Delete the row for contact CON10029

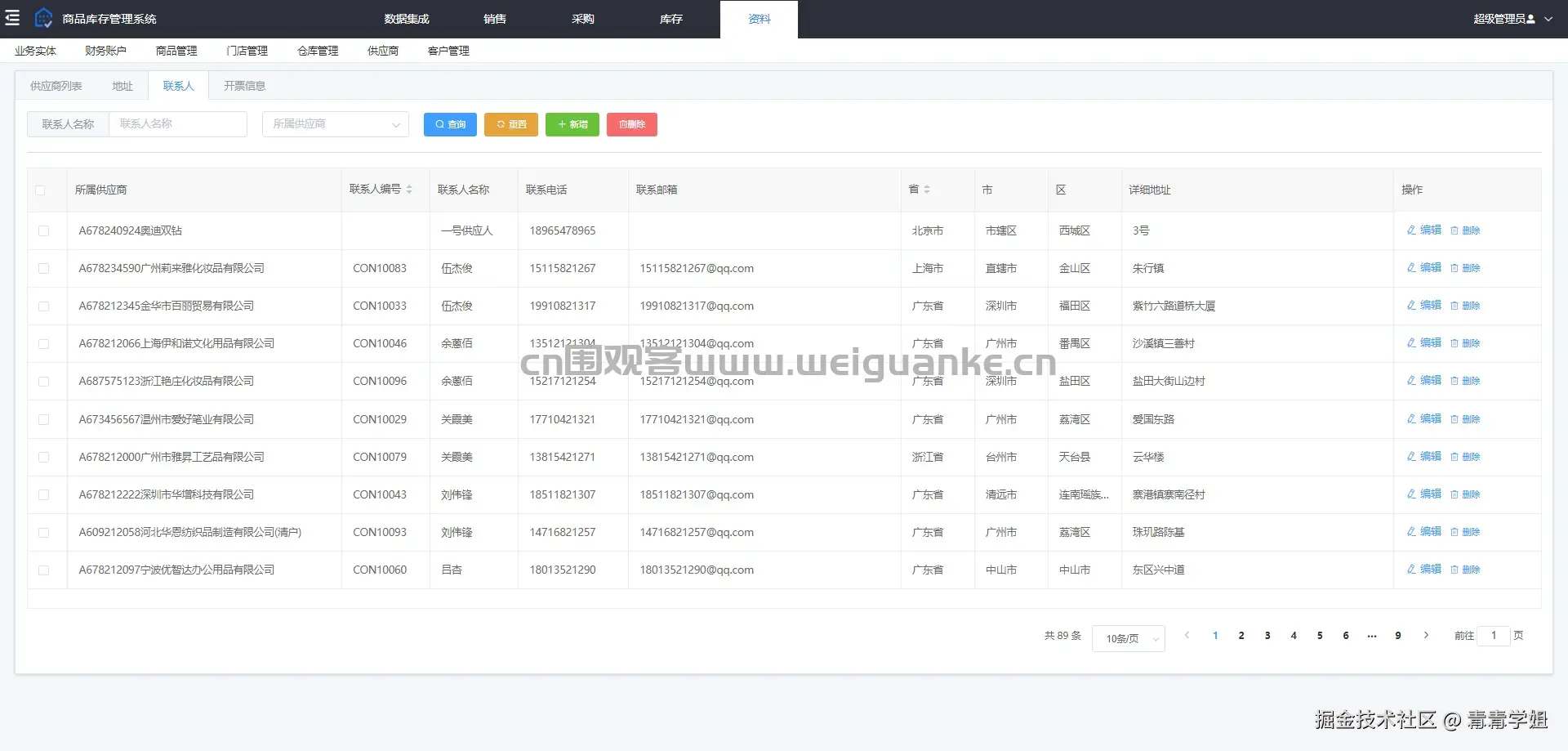click(1465, 419)
